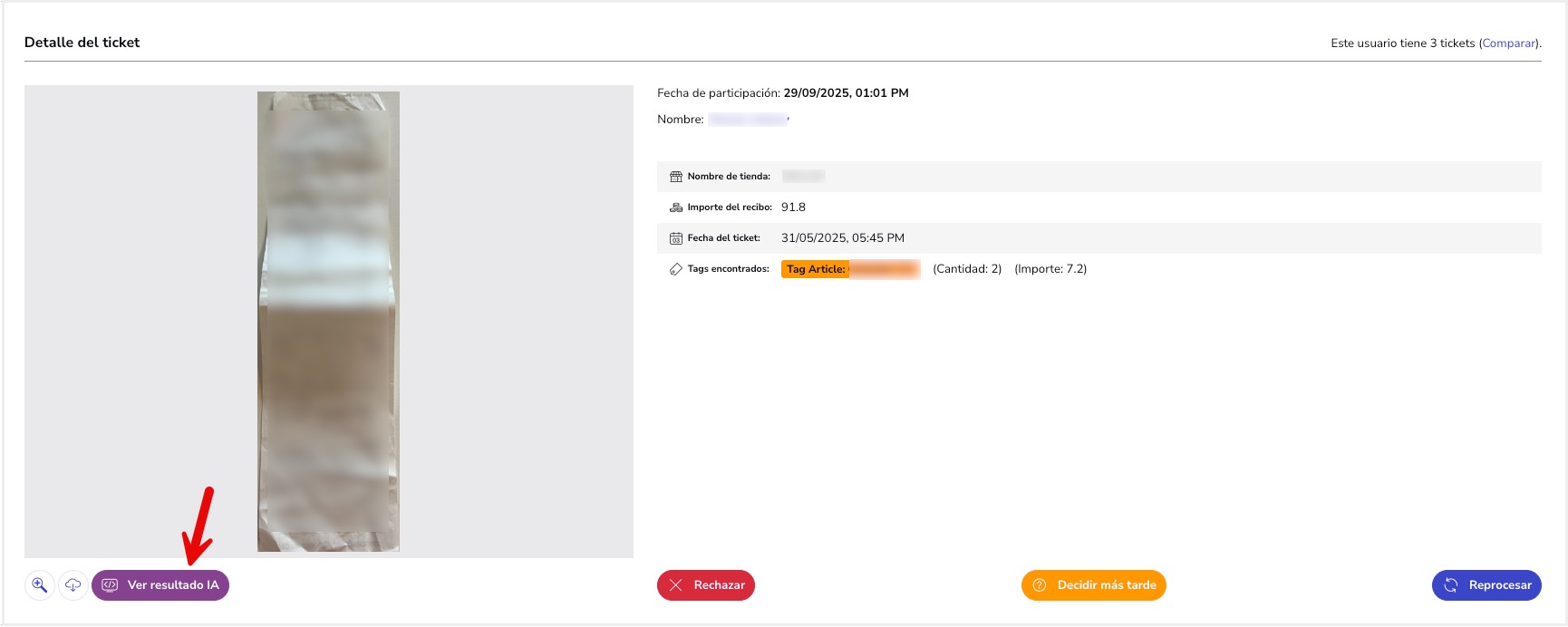Image resolution: width=1568 pixels, height=627 pixels.
Task: Open the Ver resultado IA view
Action: pos(160,585)
